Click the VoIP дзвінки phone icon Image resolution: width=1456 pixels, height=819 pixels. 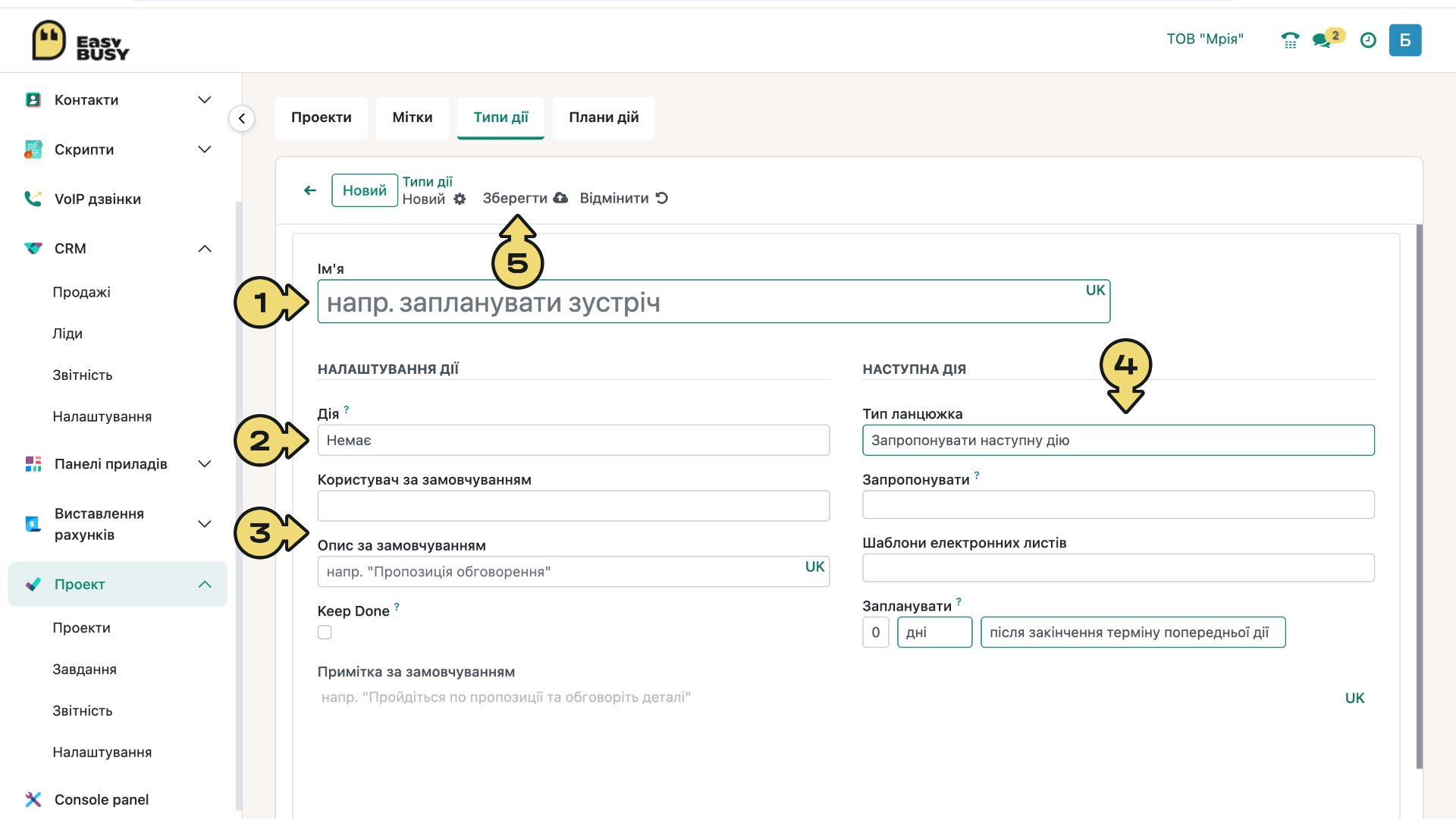click(33, 199)
